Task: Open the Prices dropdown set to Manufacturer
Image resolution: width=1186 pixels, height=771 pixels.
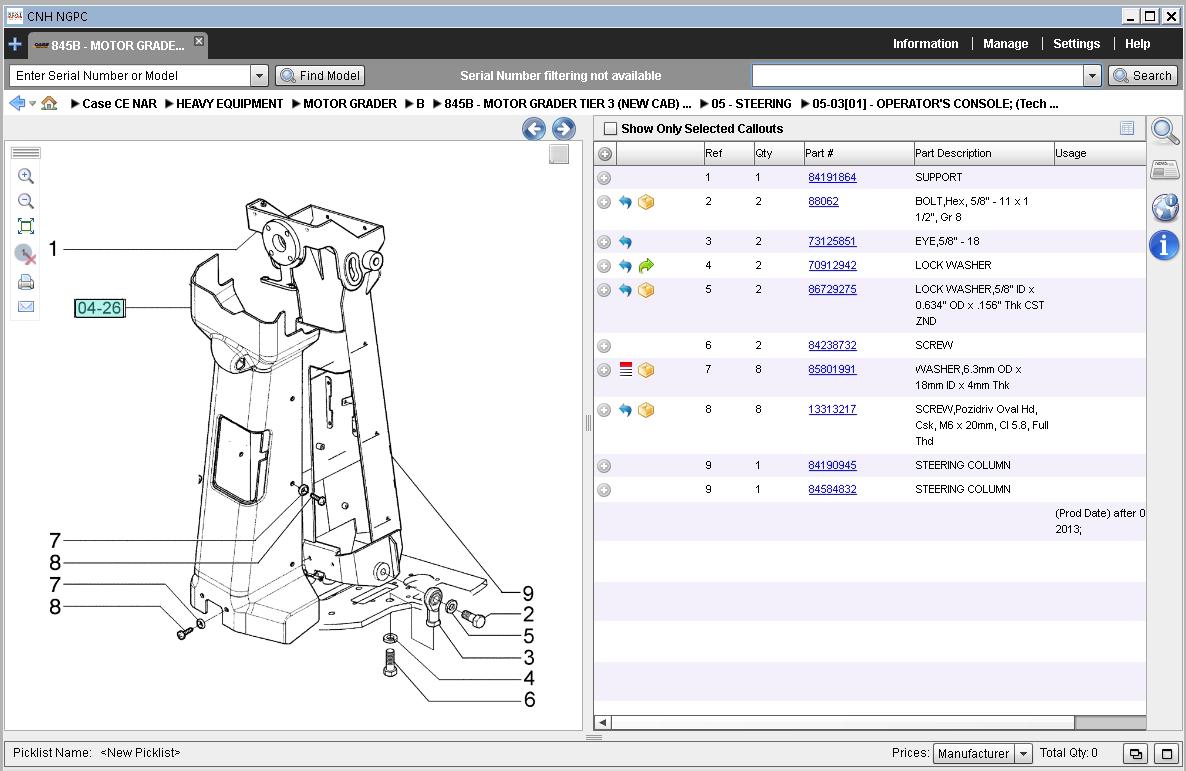Action: pyautogui.click(x=1024, y=753)
